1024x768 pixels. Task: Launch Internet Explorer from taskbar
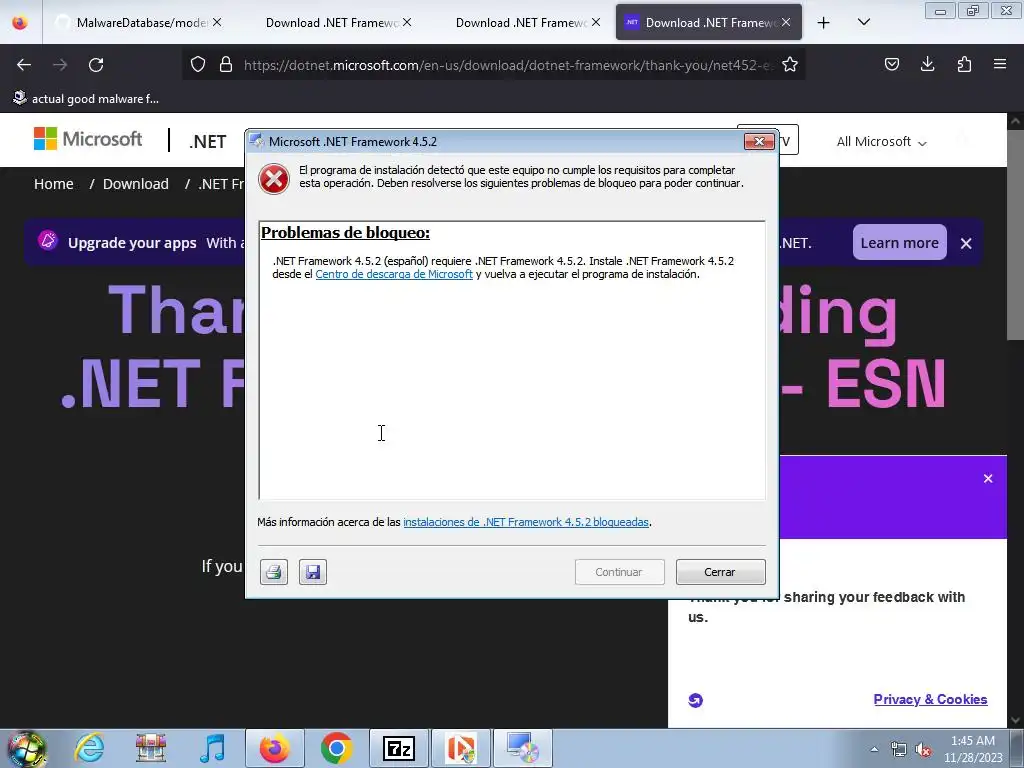coord(89,748)
